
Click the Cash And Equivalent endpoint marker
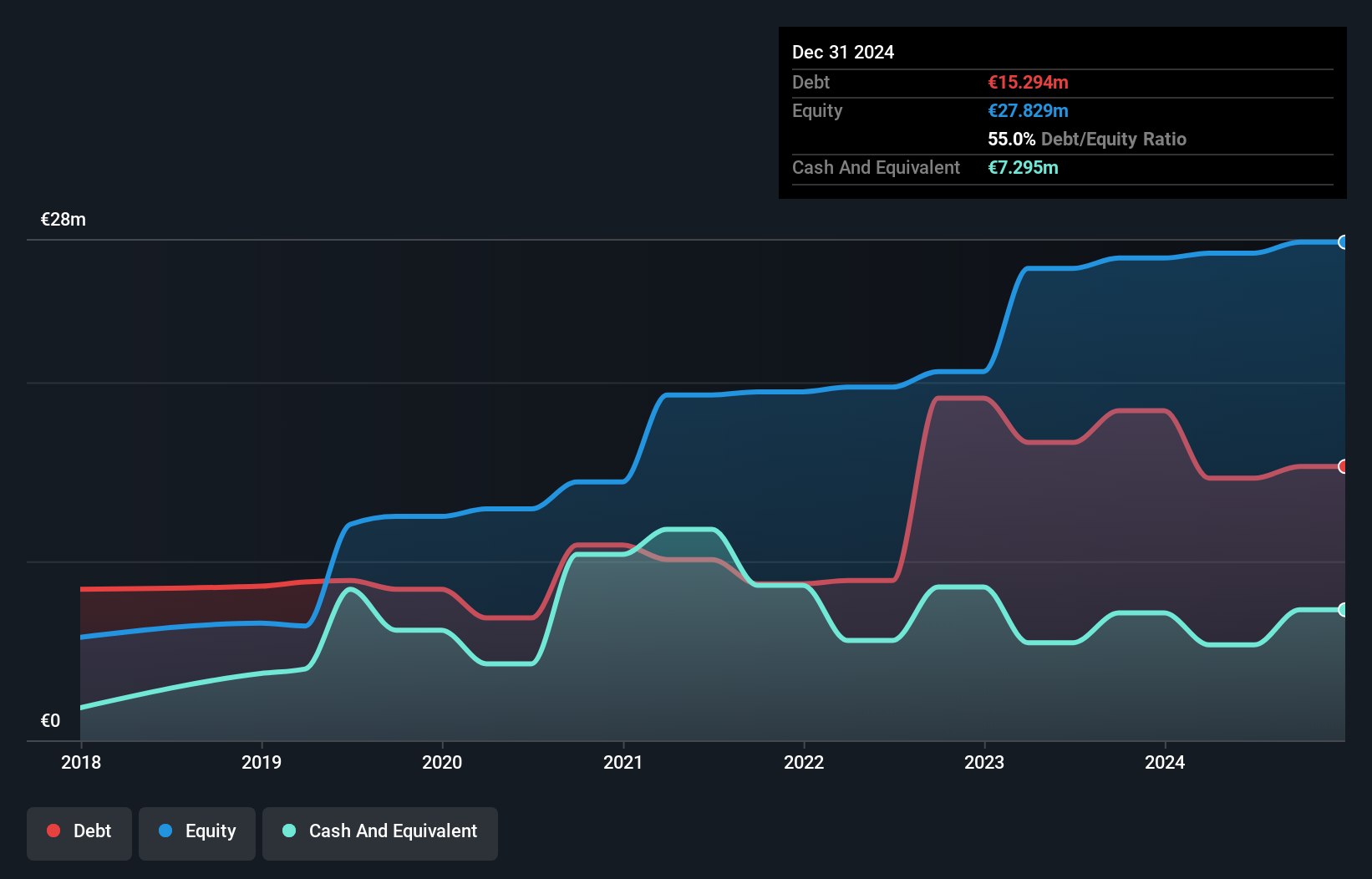[1343, 610]
